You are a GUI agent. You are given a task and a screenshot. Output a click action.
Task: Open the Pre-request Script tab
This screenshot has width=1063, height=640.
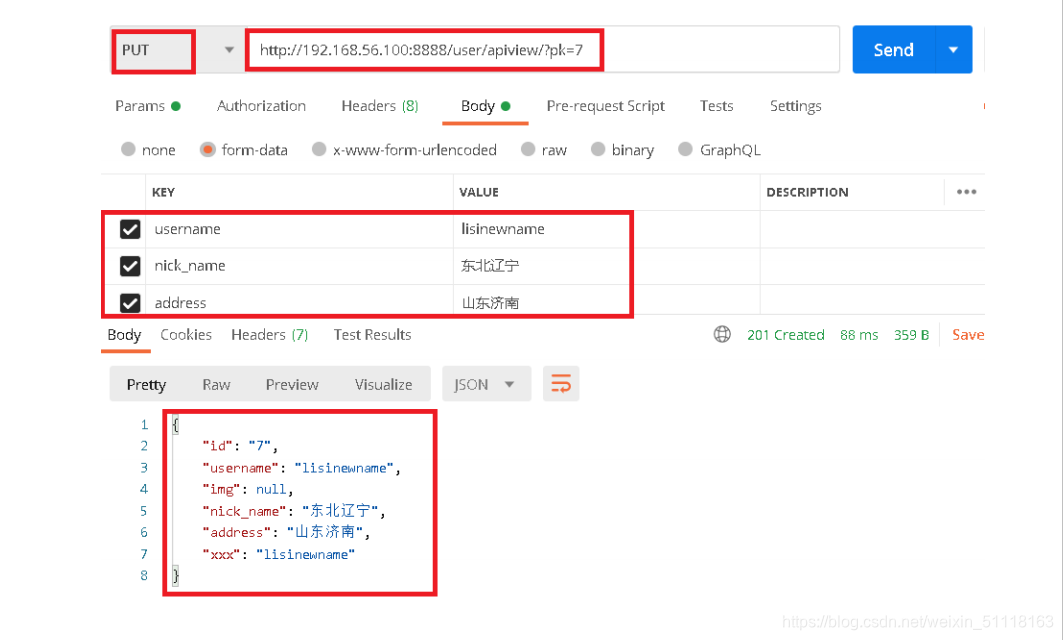tap(605, 106)
